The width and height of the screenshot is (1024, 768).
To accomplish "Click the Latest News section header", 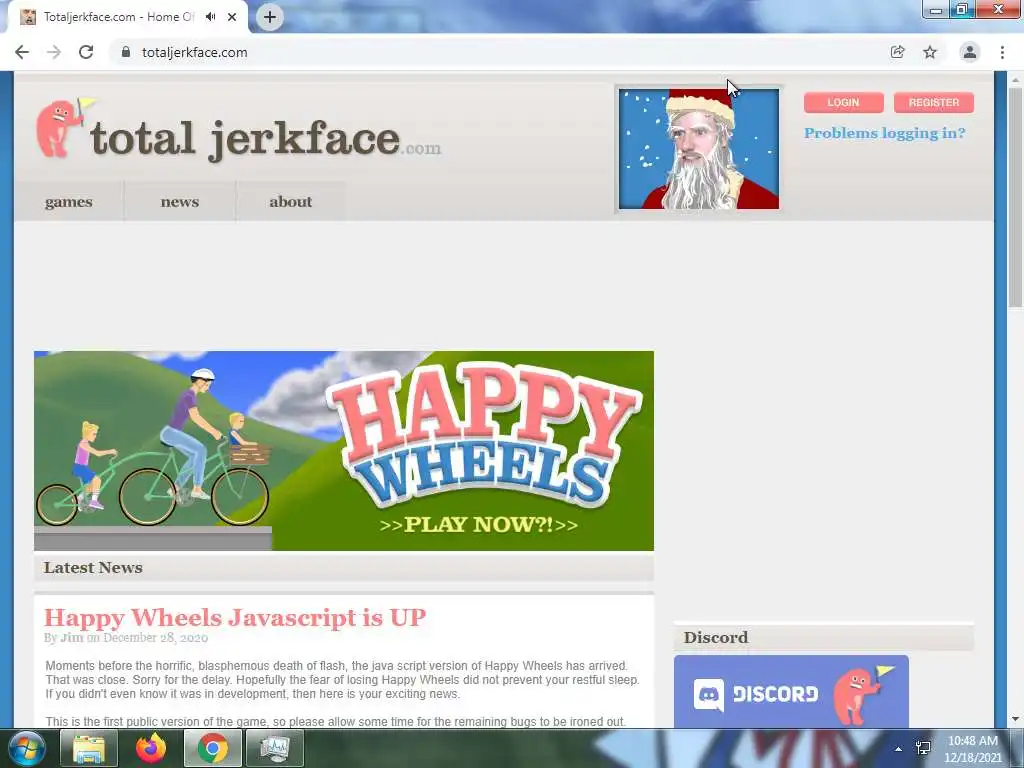I will [344, 568].
